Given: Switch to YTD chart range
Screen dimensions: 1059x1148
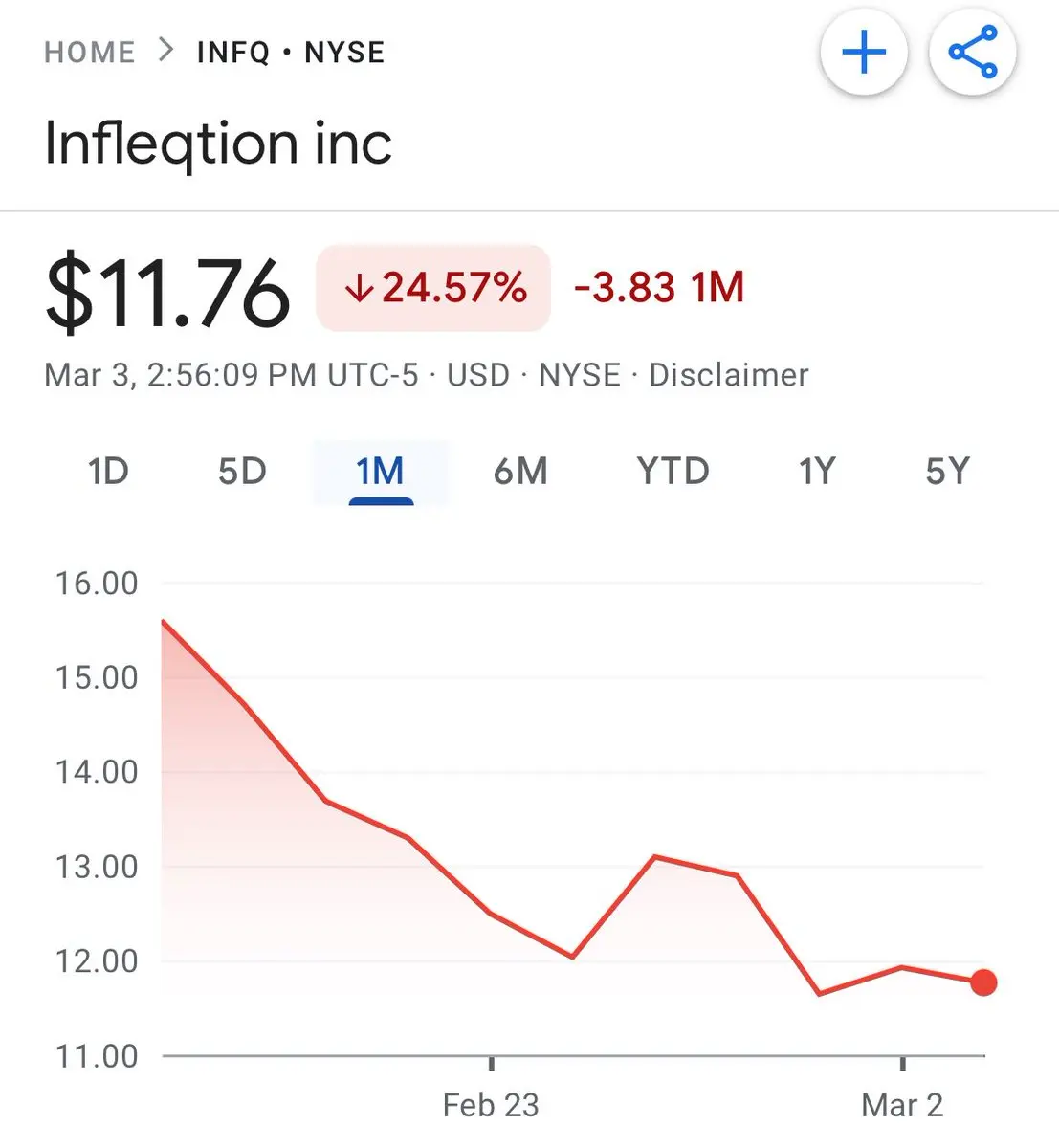Looking at the screenshot, I should (x=673, y=472).
